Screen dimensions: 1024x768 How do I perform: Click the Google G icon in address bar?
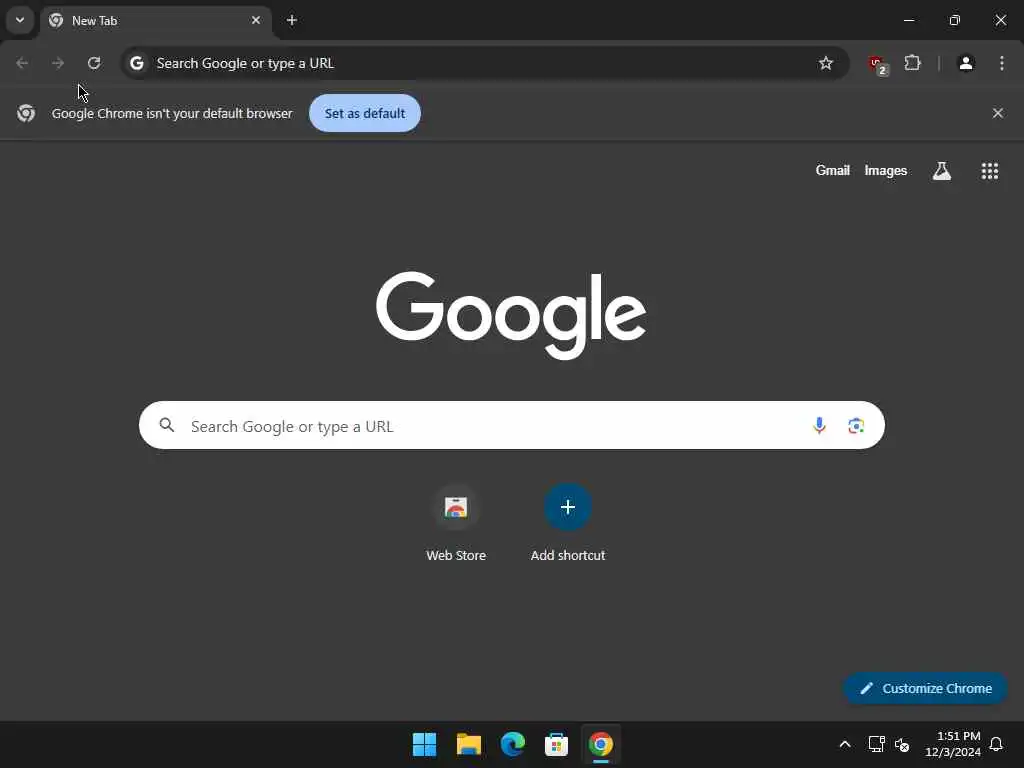(x=136, y=63)
